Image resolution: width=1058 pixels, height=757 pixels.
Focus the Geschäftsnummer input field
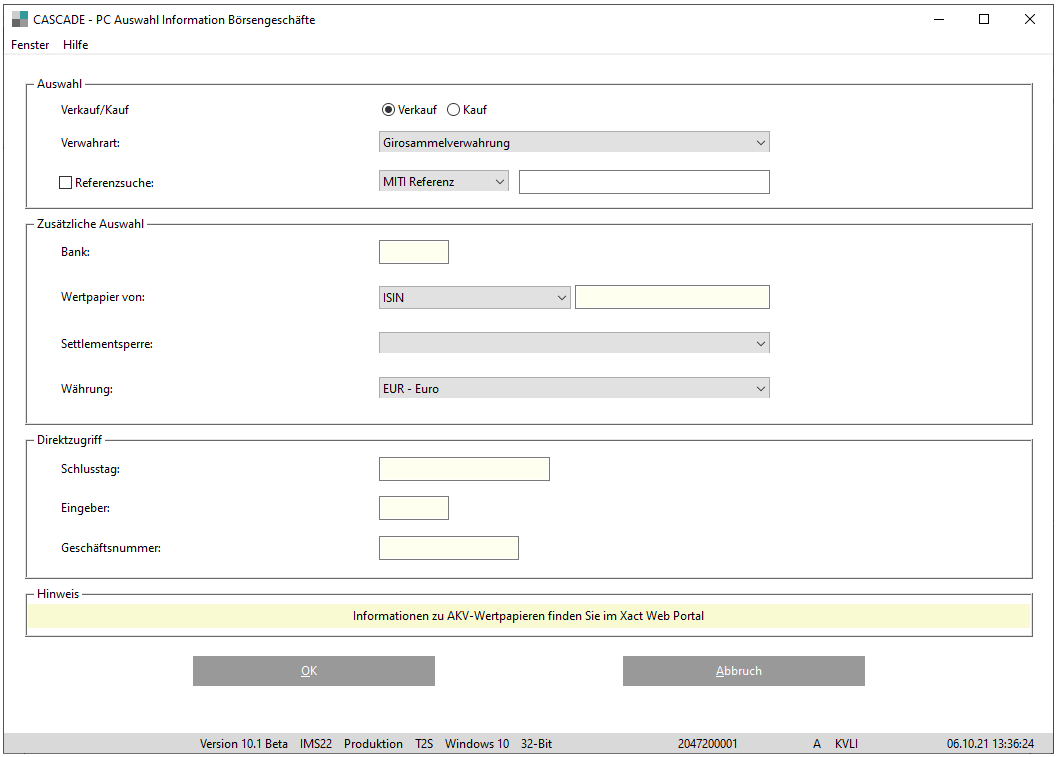point(448,548)
